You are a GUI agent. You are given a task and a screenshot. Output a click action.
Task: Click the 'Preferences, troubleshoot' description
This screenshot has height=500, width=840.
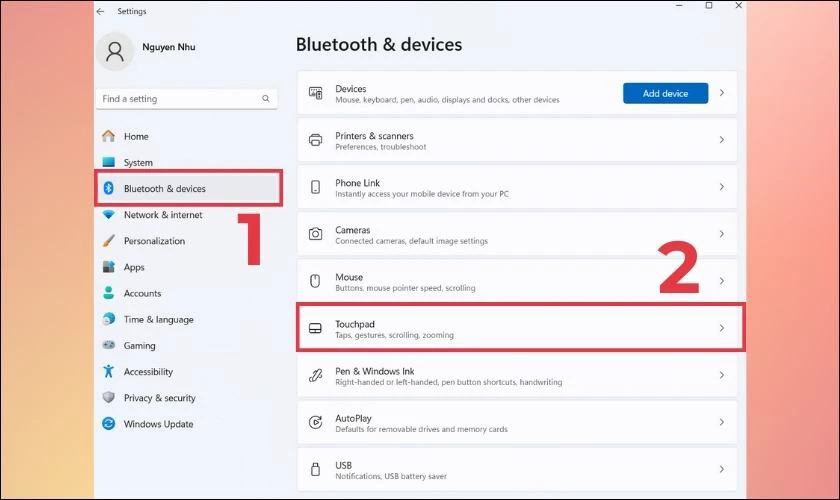(x=381, y=147)
